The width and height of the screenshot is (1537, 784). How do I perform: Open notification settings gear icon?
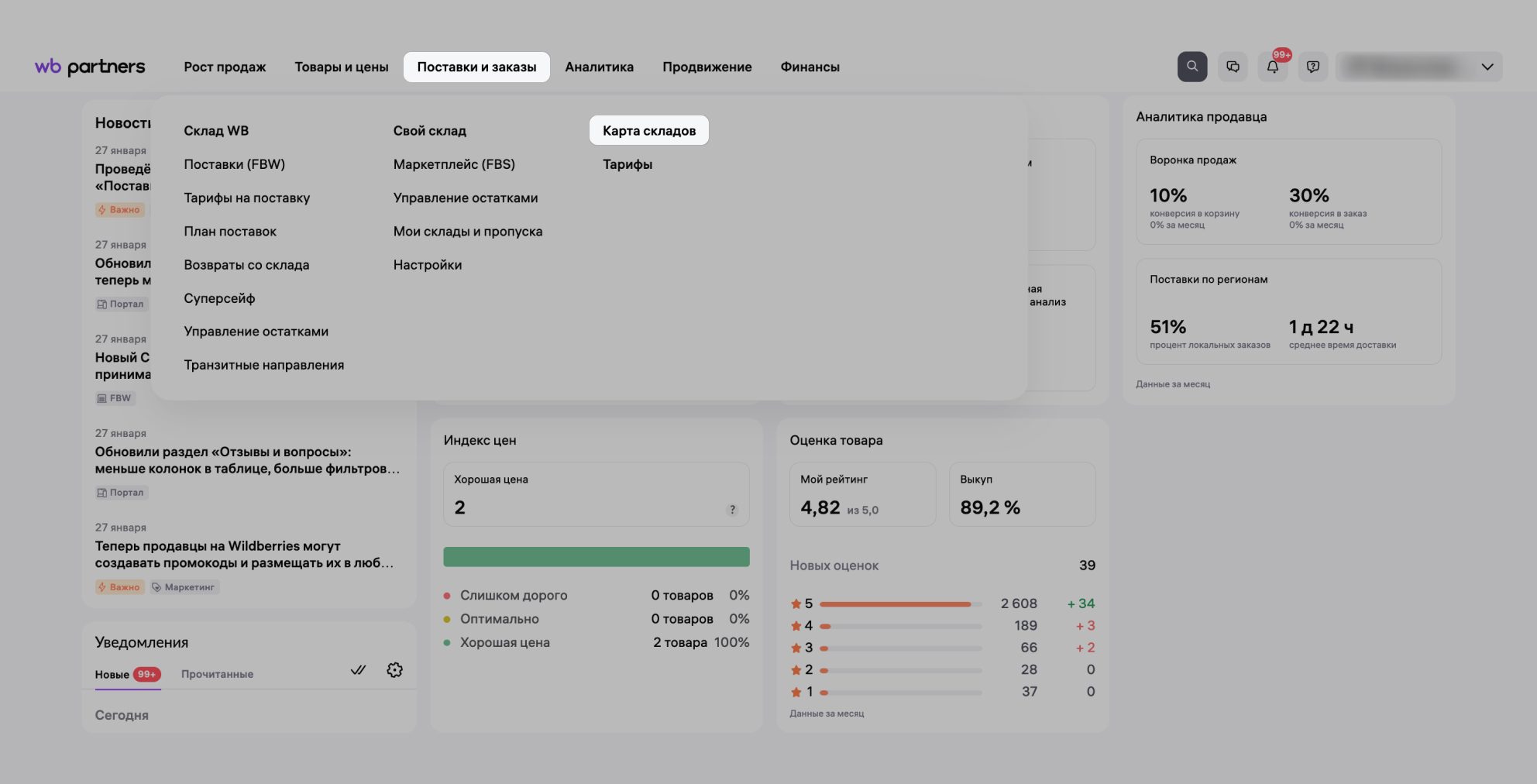click(x=394, y=670)
